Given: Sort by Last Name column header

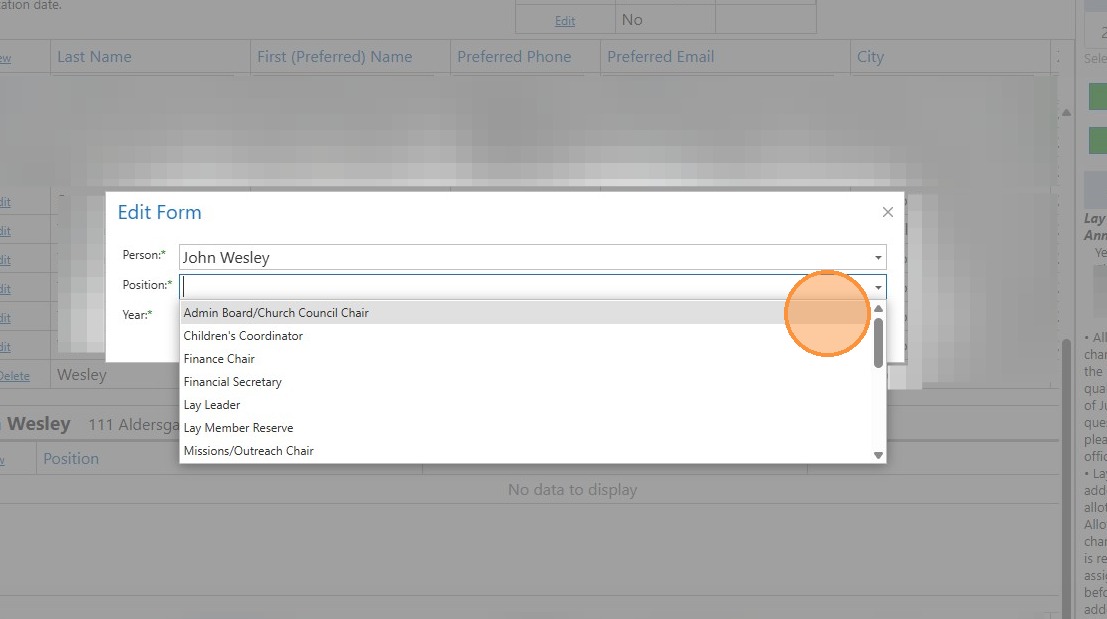Looking at the screenshot, I should click(x=94, y=57).
